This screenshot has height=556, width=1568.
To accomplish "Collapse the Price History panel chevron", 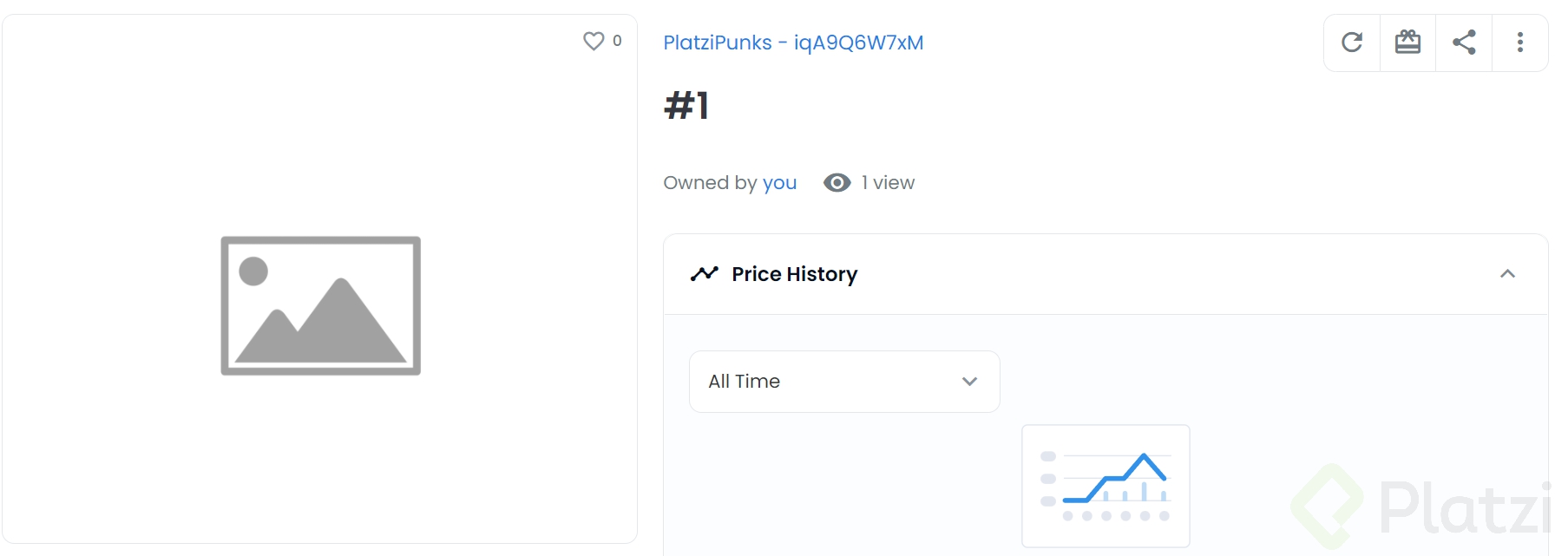I will 1507,274.
